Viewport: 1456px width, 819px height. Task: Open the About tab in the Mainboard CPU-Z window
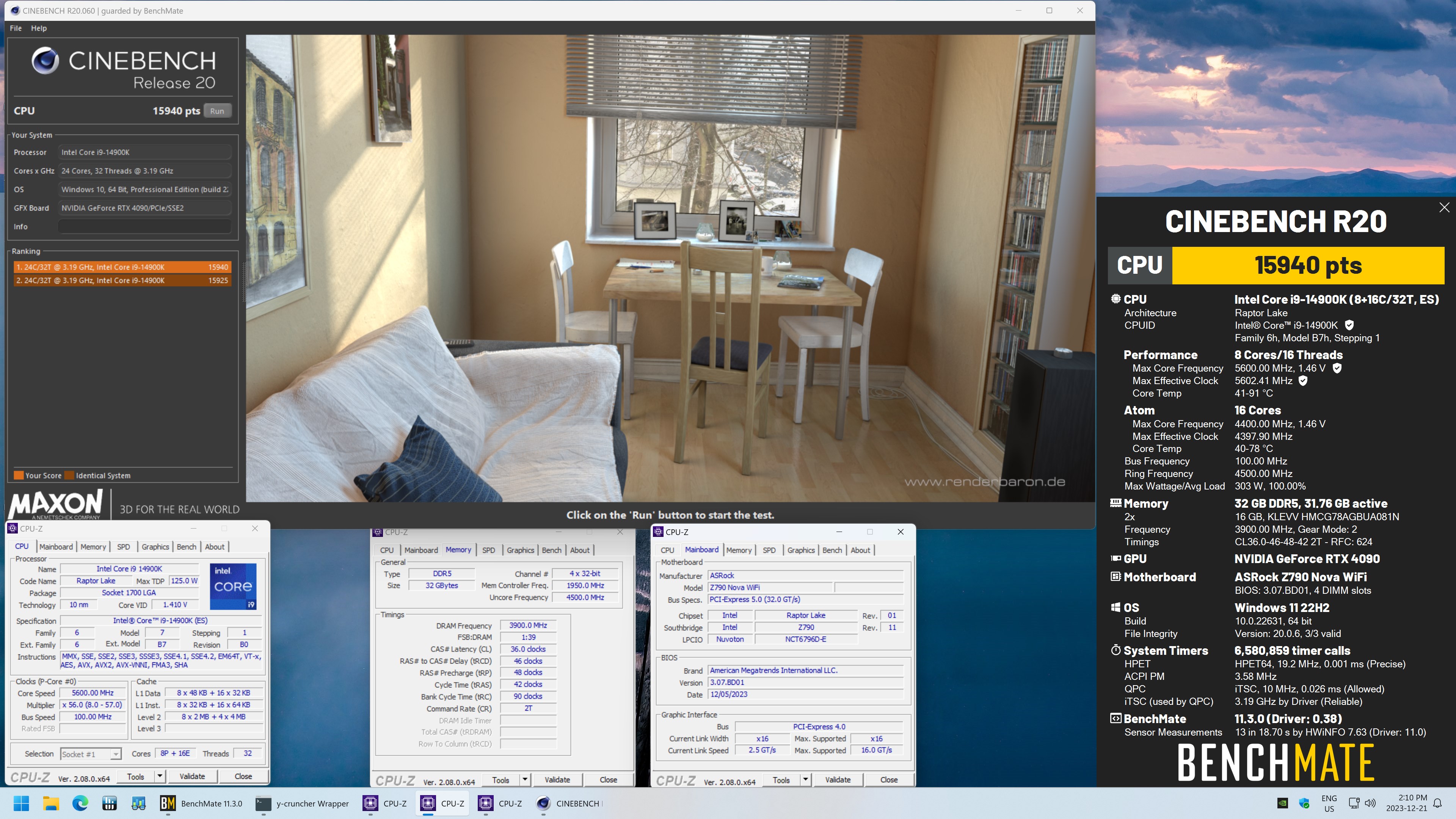click(860, 550)
